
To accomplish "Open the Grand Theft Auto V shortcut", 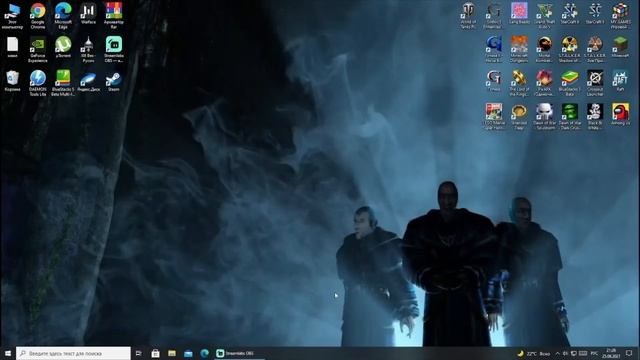I will (544, 16).
